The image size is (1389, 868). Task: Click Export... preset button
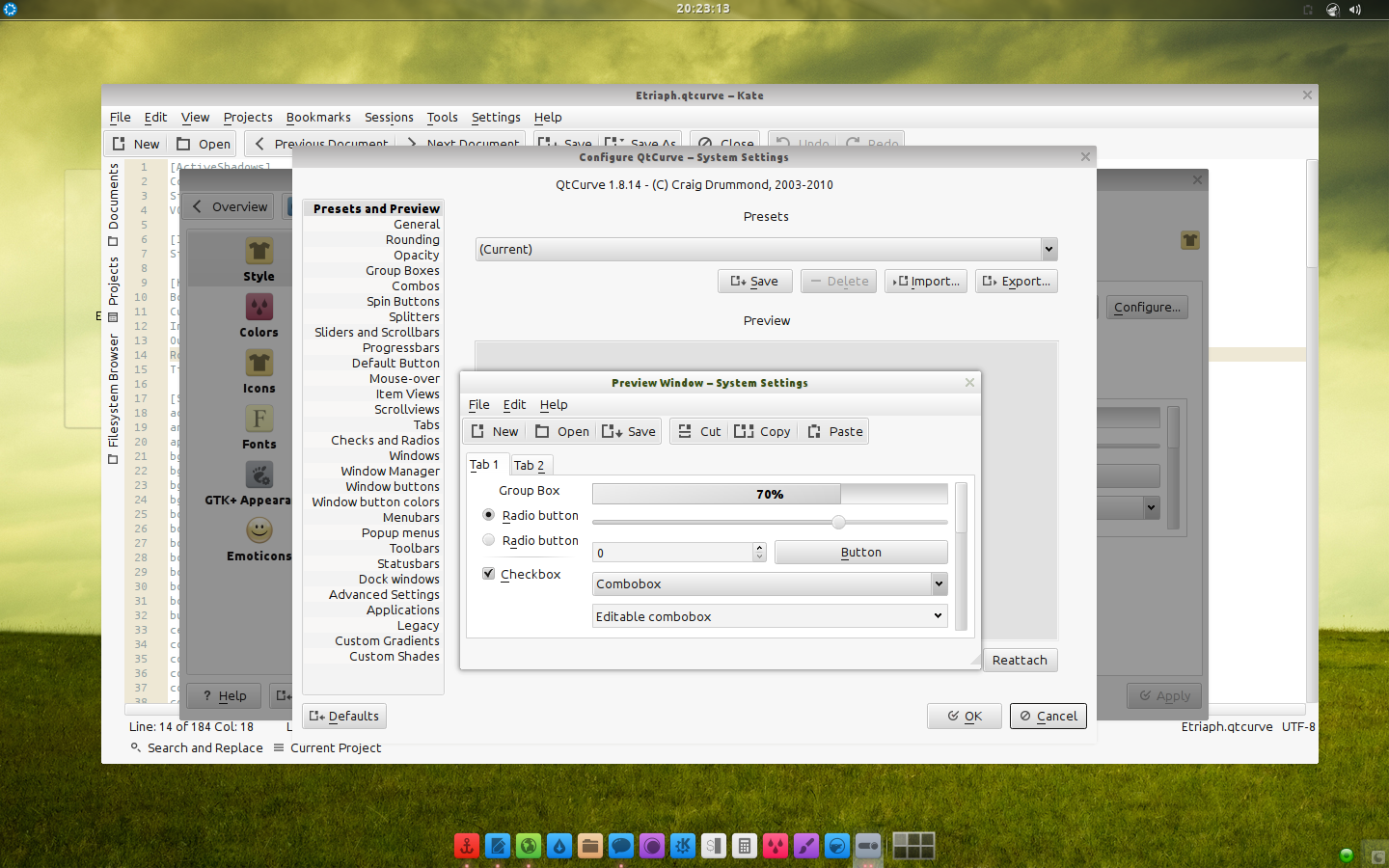[x=1017, y=281]
